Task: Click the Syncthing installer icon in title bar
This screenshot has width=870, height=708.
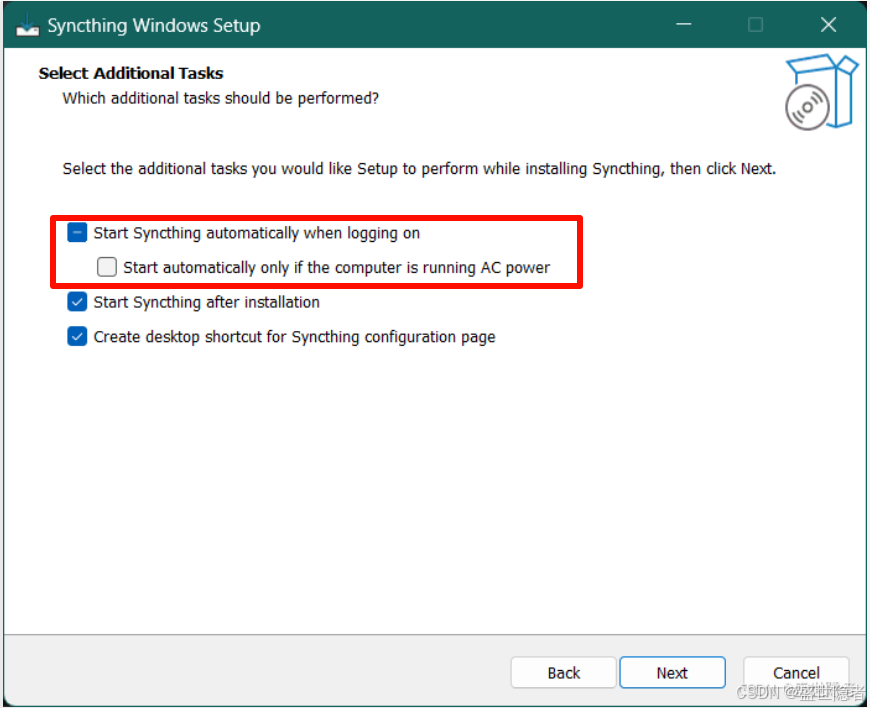Action: click(x=27, y=25)
